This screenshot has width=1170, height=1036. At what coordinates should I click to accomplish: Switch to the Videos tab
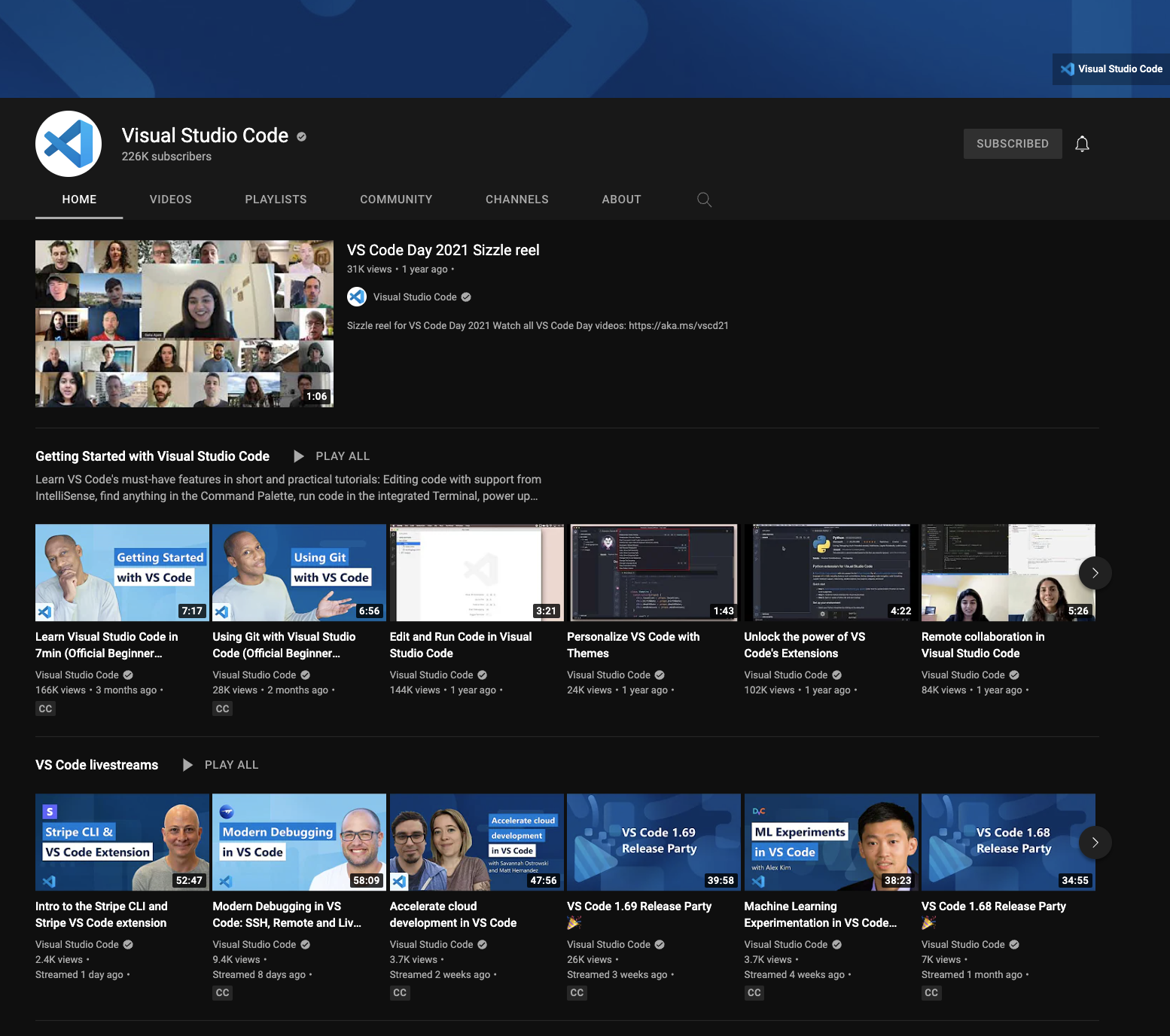[171, 200]
